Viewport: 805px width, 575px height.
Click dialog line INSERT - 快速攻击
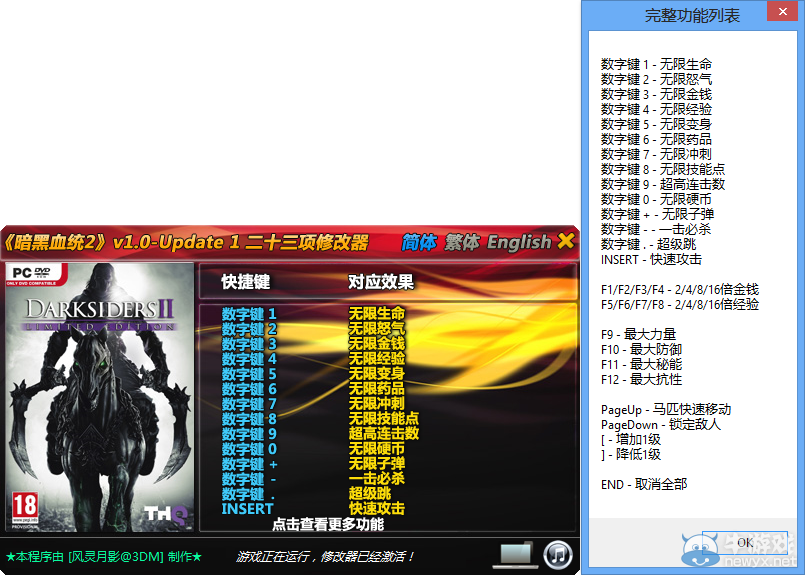(651, 260)
